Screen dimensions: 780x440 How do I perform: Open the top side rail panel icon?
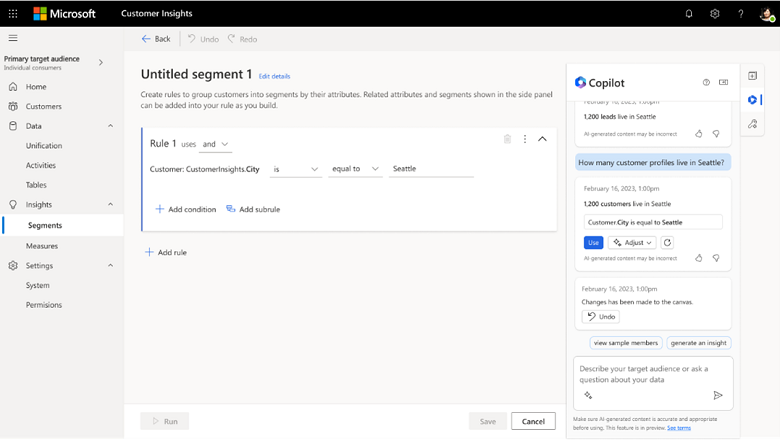tap(752, 76)
